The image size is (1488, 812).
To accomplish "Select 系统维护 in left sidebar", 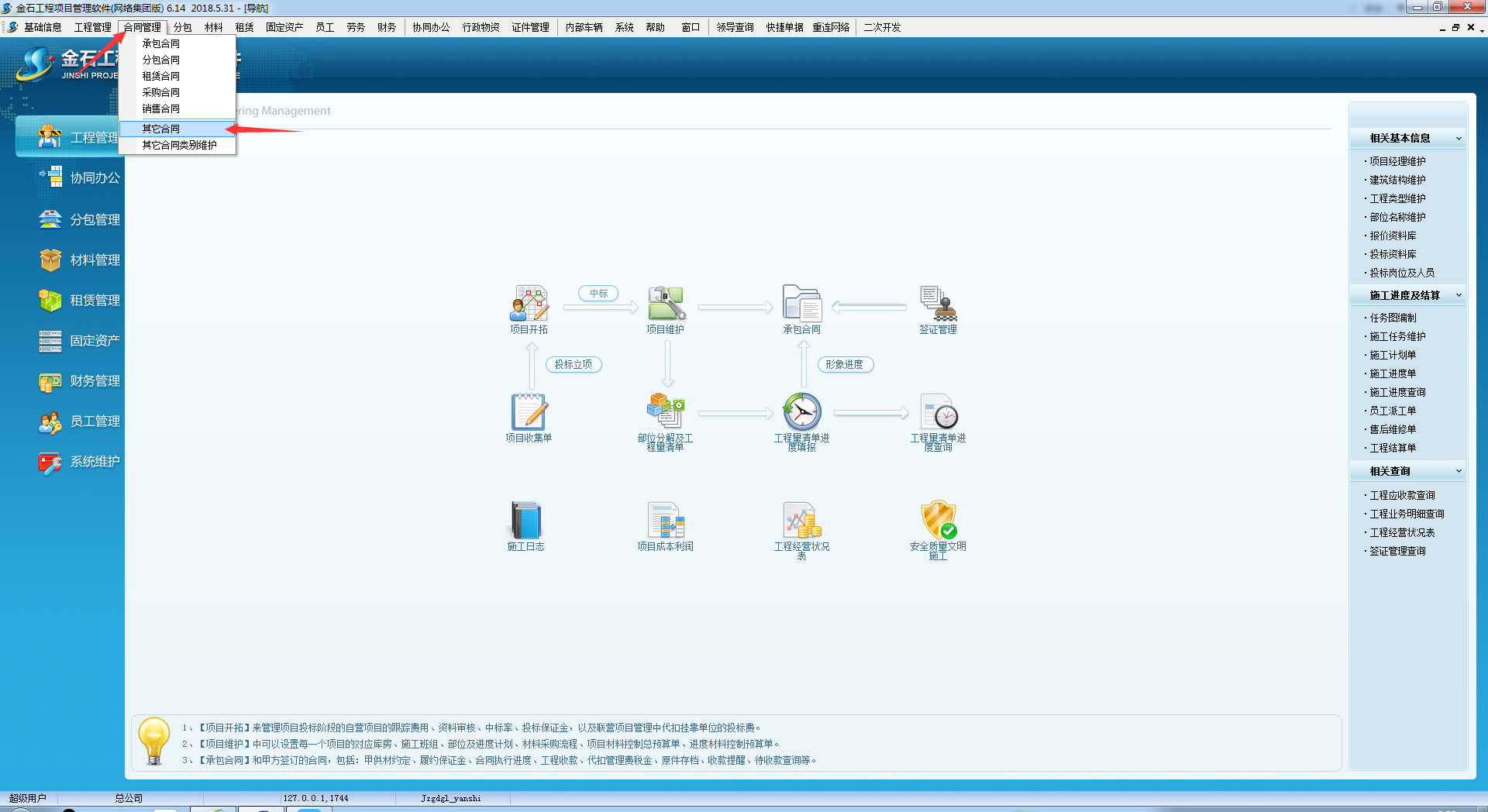I will (x=81, y=461).
